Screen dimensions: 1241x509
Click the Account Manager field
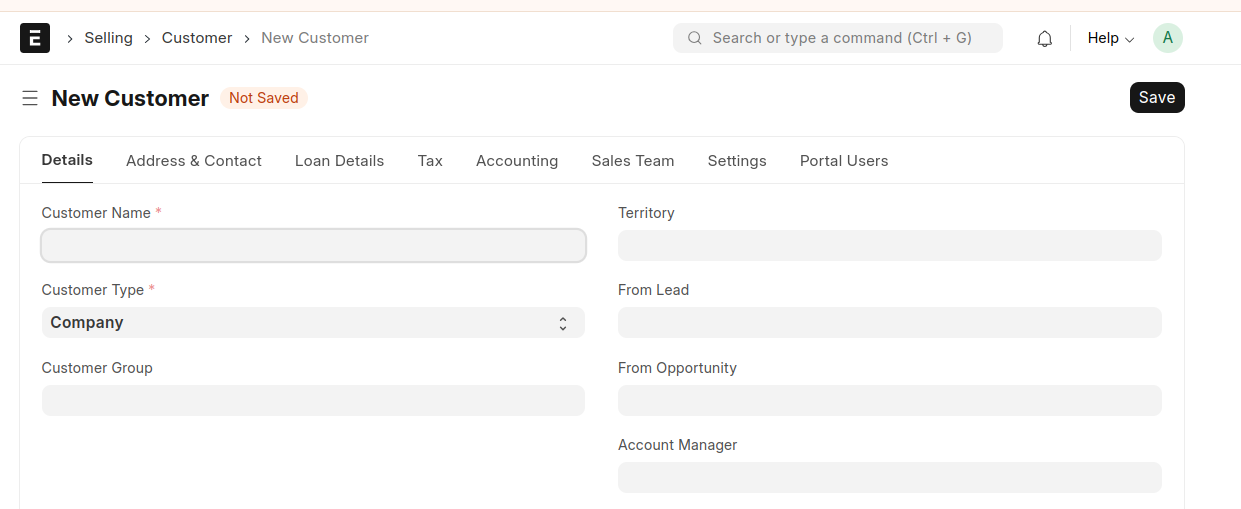889,478
